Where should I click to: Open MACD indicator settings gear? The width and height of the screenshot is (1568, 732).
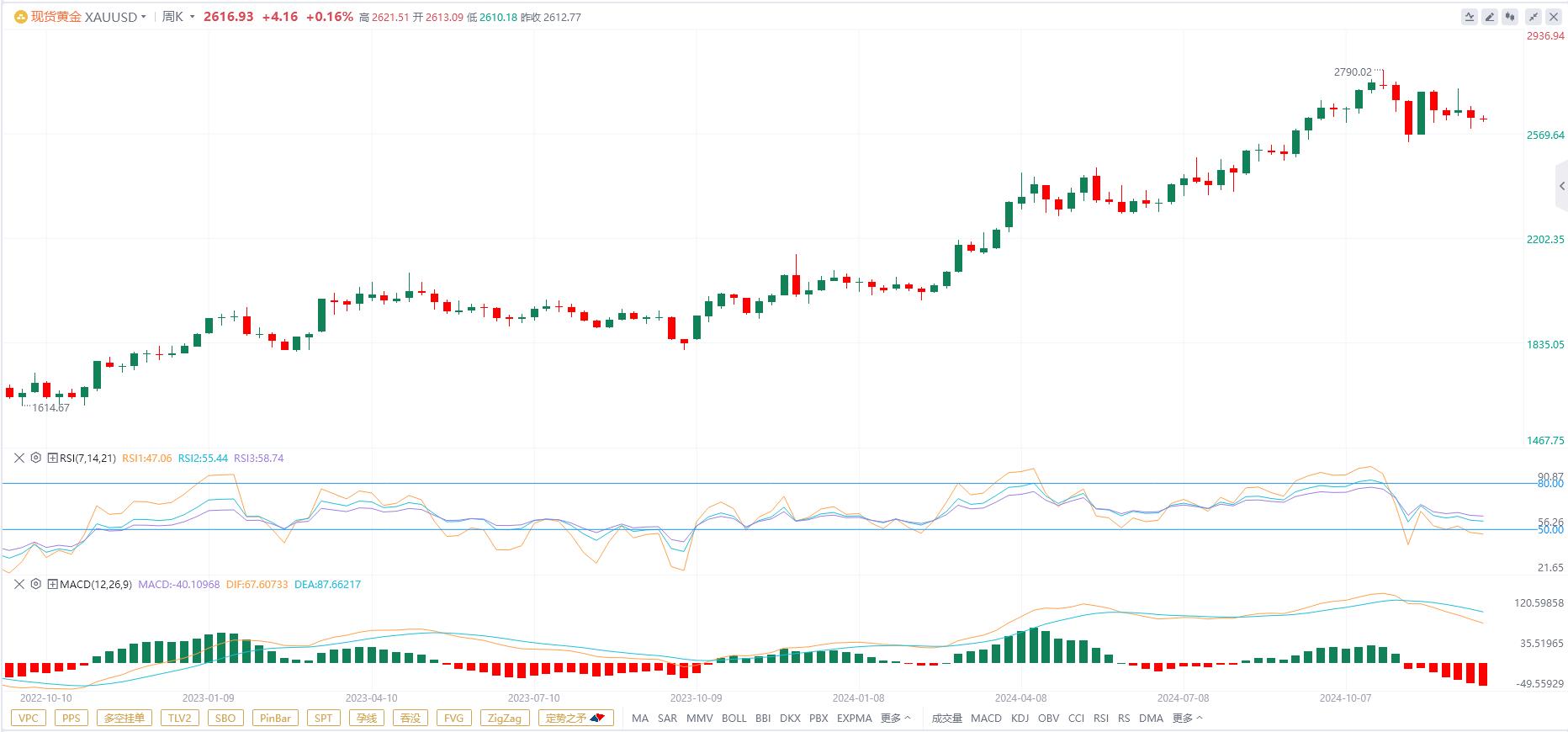tap(35, 584)
